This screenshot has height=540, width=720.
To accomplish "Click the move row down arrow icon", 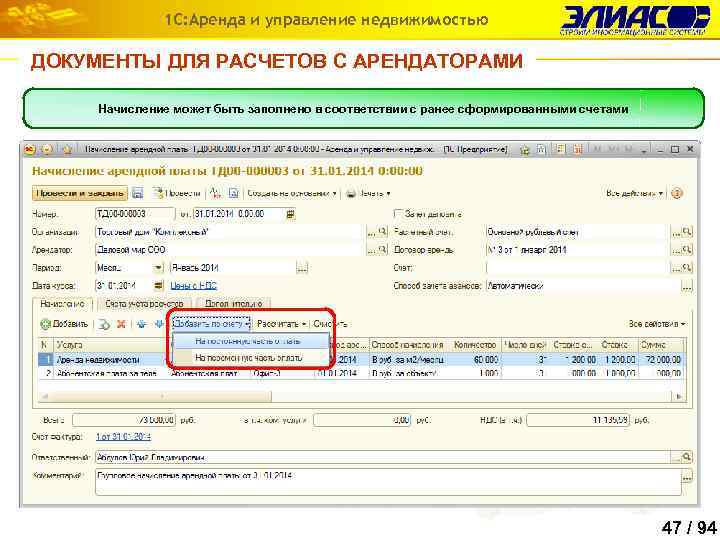I will pos(158,325).
